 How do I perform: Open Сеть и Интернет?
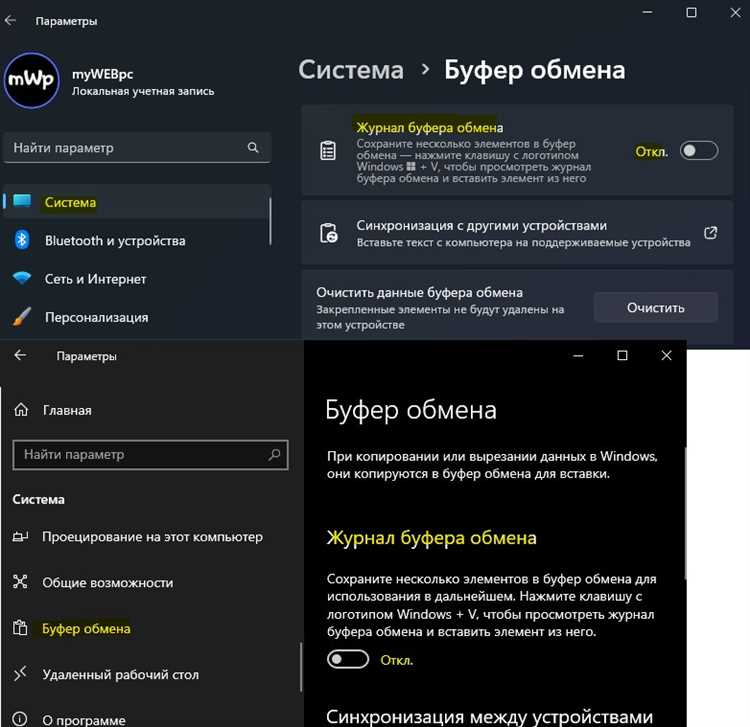(137, 278)
